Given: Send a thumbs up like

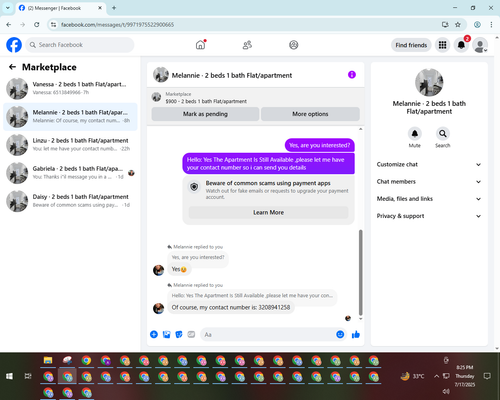Looking at the screenshot, I should point(356,334).
